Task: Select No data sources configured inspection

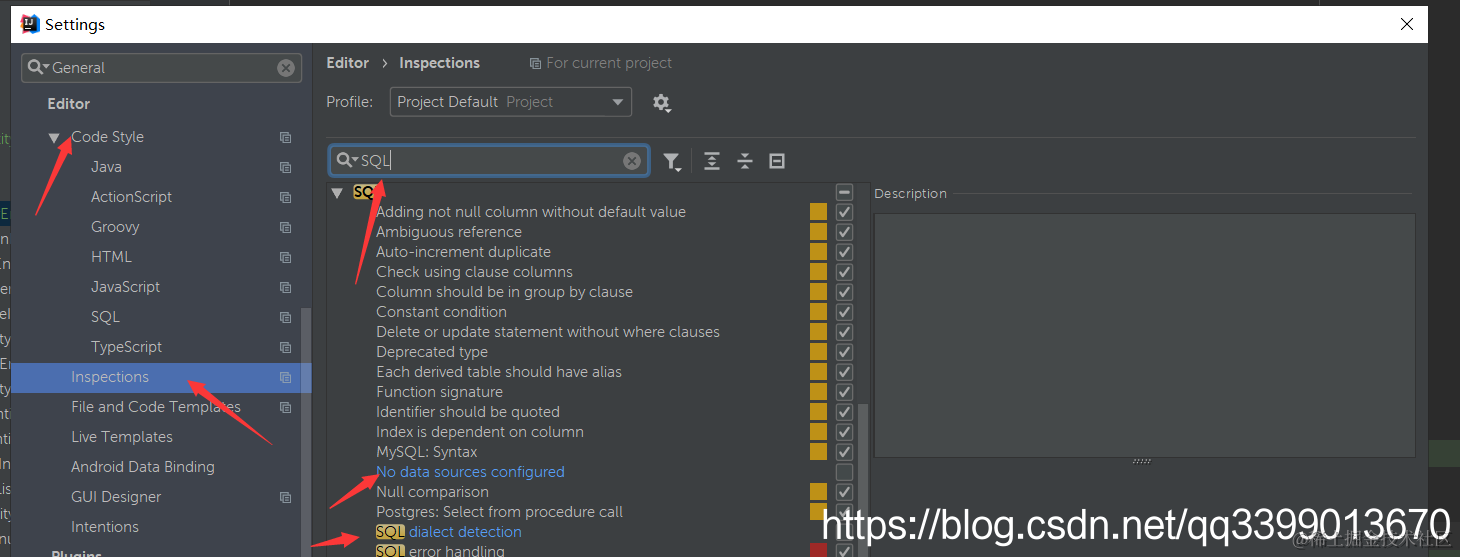Action: point(470,472)
